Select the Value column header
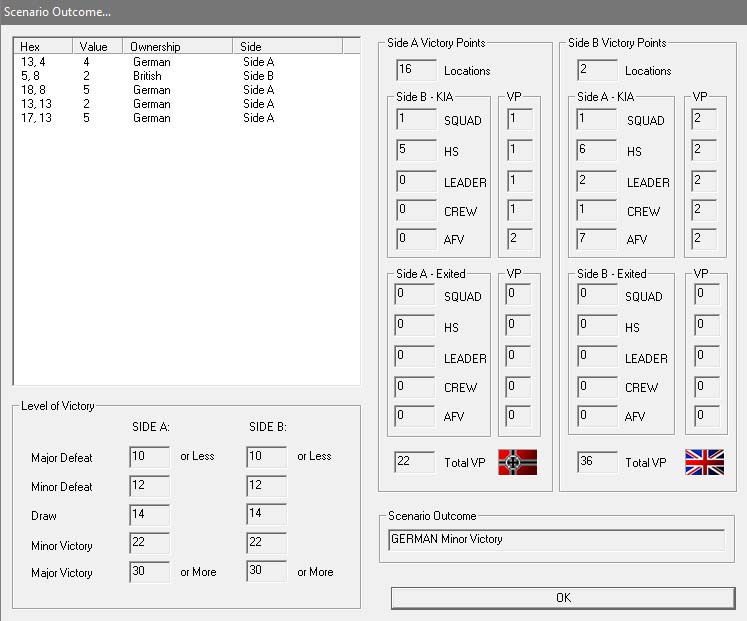Image resolution: width=747 pixels, height=621 pixels. (x=98, y=46)
